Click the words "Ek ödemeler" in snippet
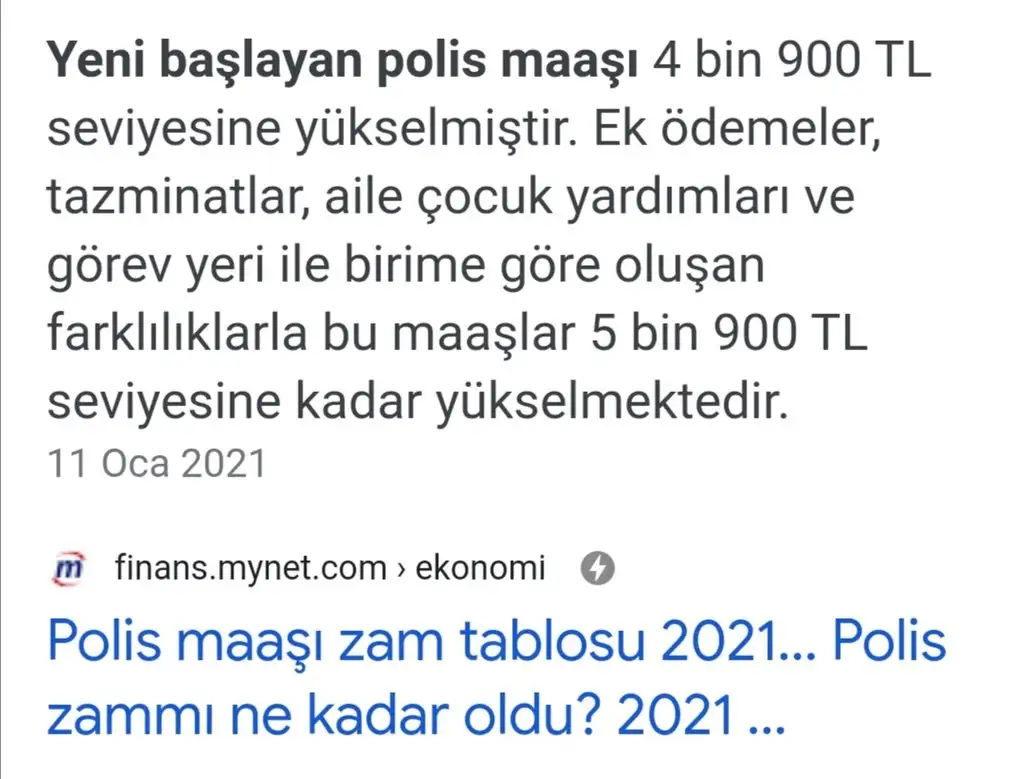 coord(750,131)
